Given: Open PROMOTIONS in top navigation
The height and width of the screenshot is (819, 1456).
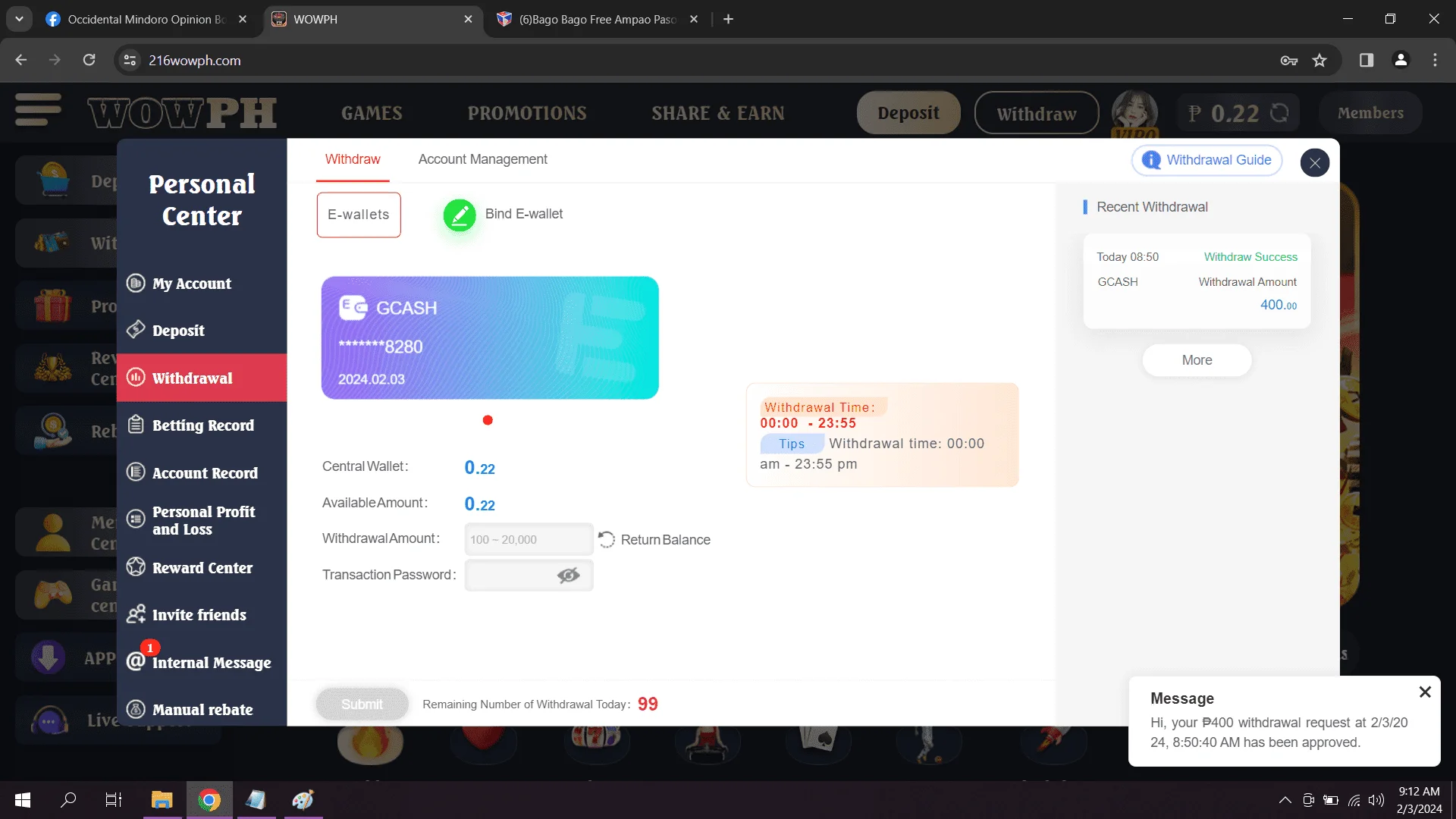Looking at the screenshot, I should click(x=527, y=113).
